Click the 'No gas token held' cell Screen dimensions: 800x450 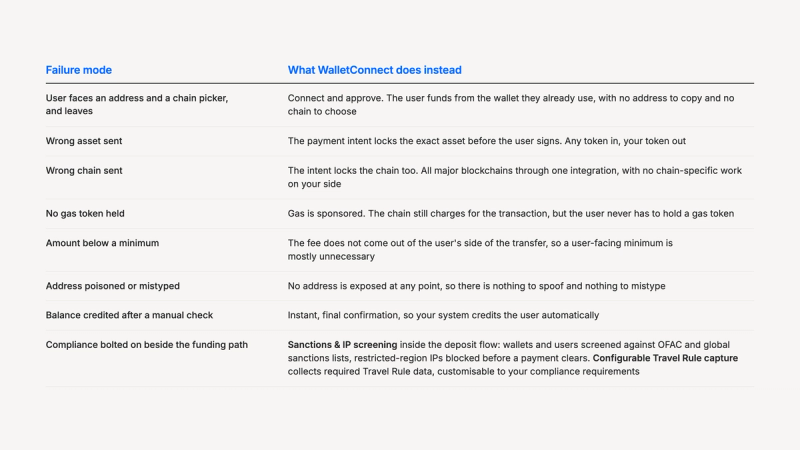point(85,213)
